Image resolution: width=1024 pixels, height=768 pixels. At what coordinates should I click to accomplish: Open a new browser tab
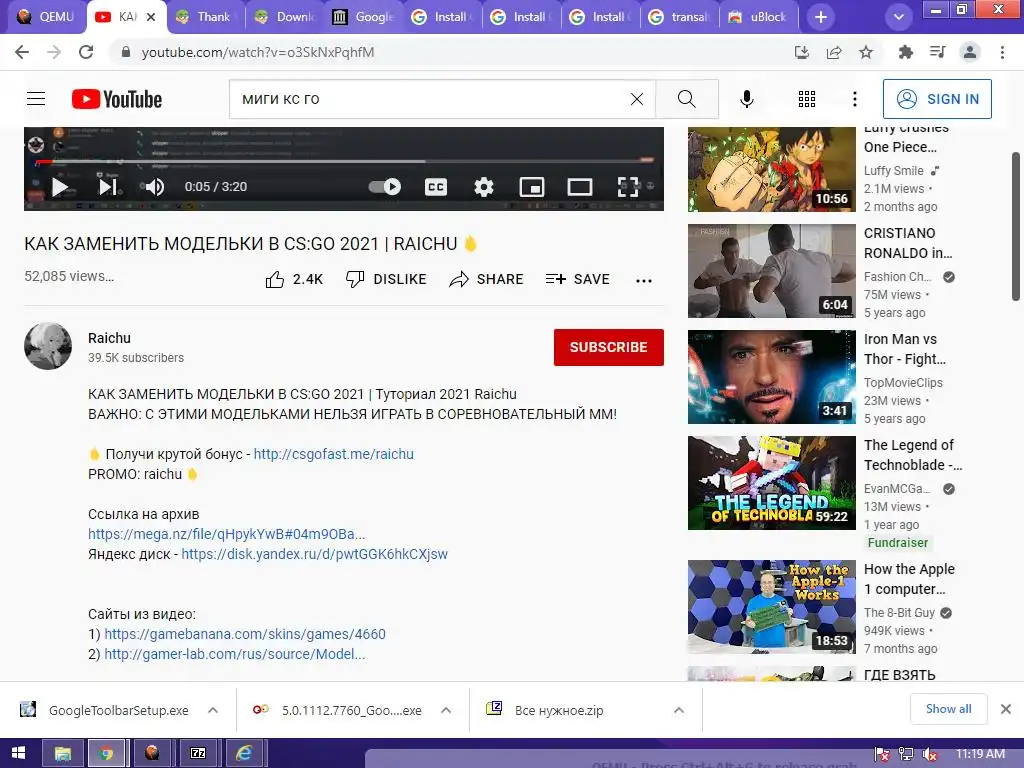coord(821,18)
